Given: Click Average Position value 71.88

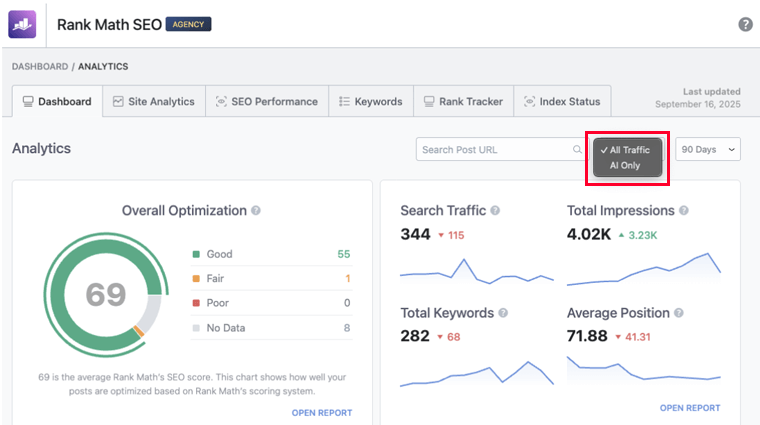Looking at the screenshot, I should [587, 336].
